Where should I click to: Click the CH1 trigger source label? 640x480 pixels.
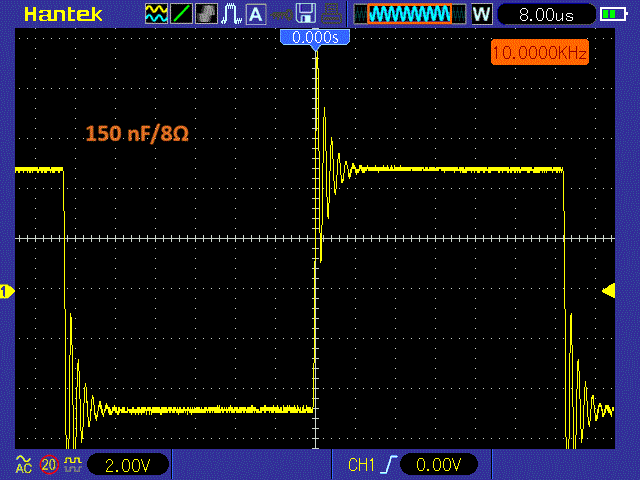click(361, 465)
